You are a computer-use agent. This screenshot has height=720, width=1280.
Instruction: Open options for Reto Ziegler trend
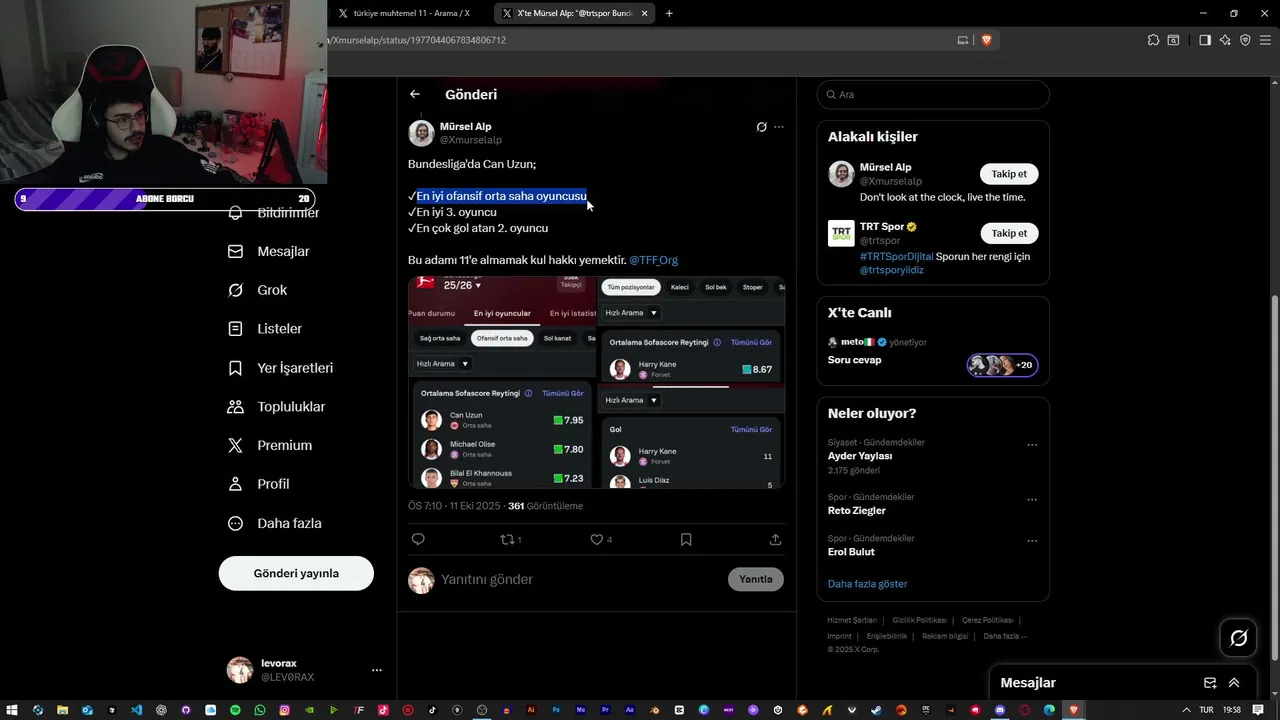[1032, 500]
